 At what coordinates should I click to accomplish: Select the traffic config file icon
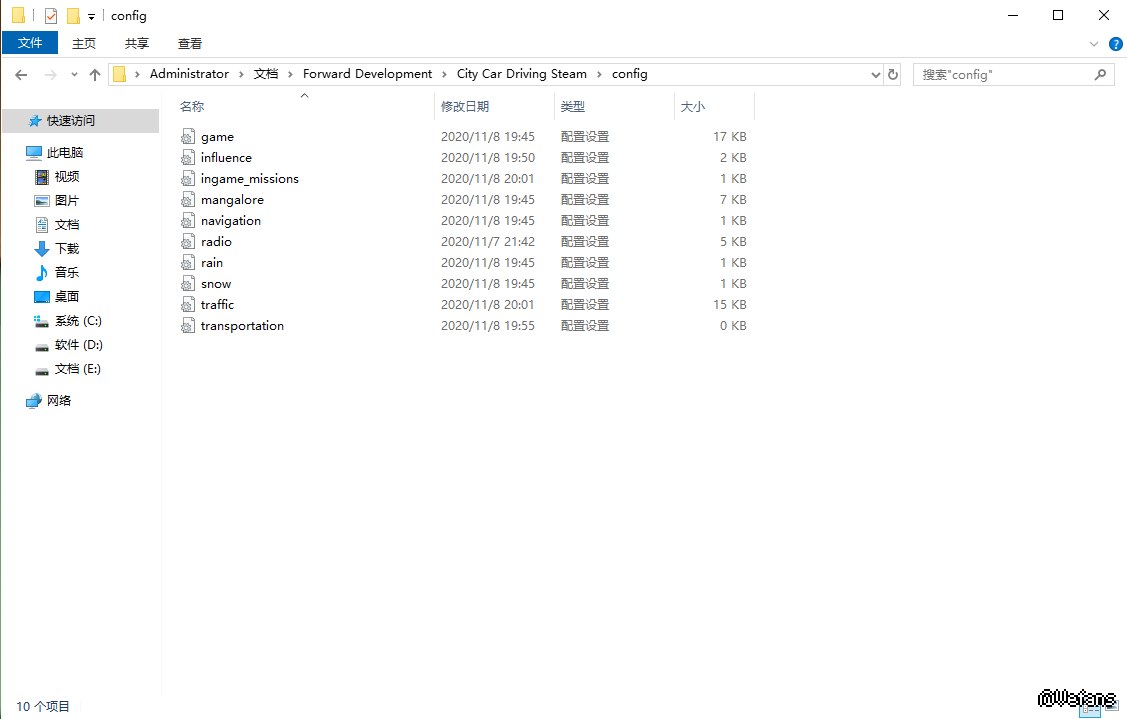point(187,305)
